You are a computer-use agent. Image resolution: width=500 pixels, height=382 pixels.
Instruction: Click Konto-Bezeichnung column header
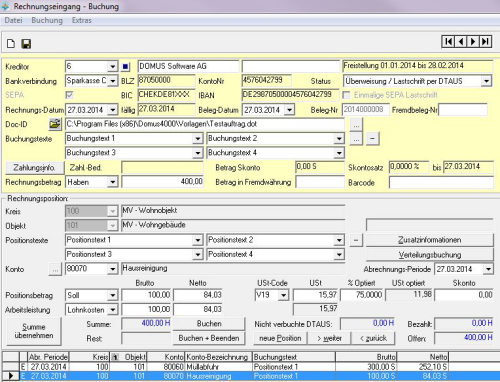(x=218, y=357)
